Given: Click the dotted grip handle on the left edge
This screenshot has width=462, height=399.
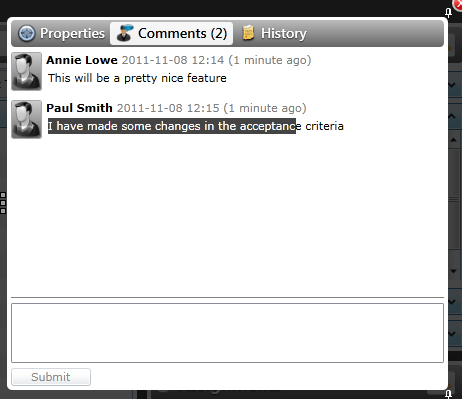Looking at the screenshot, I should click(x=3, y=203).
